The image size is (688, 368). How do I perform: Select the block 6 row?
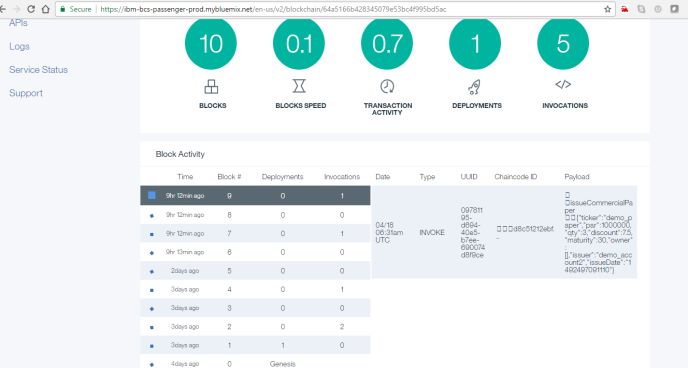click(255, 252)
